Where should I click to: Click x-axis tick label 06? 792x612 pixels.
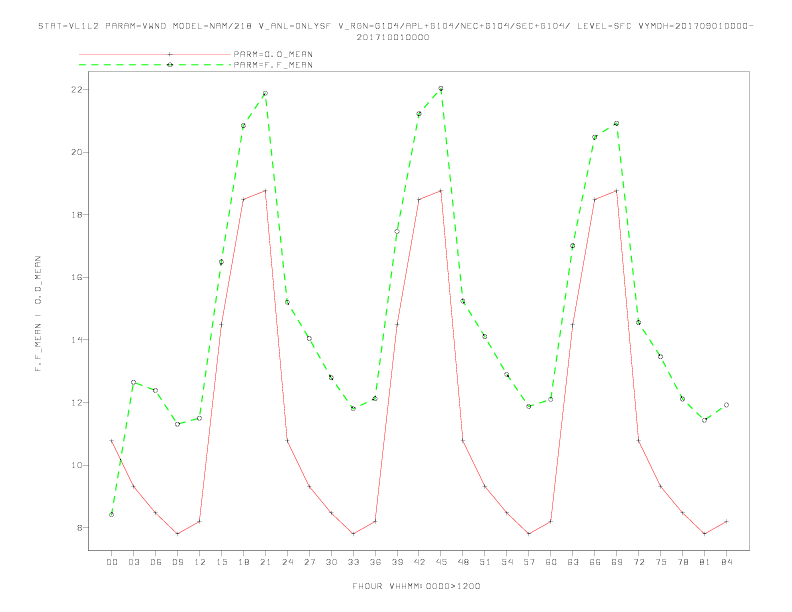pyautogui.click(x=156, y=562)
